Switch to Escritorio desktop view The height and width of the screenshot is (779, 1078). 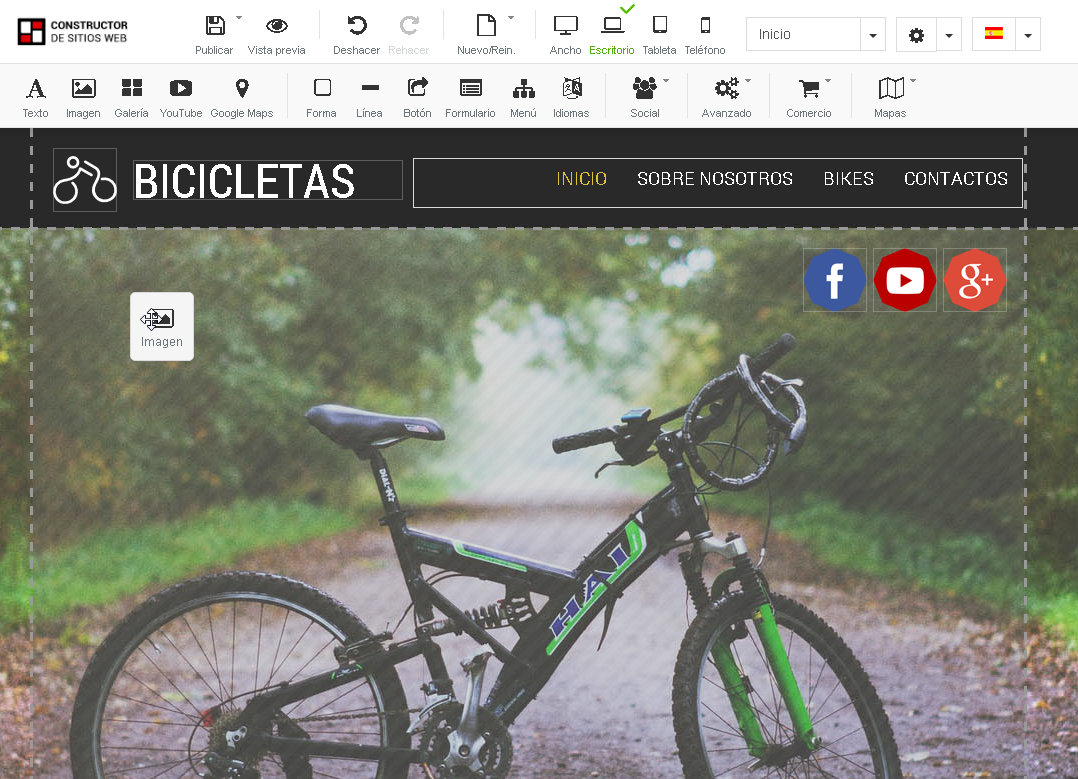click(x=612, y=25)
